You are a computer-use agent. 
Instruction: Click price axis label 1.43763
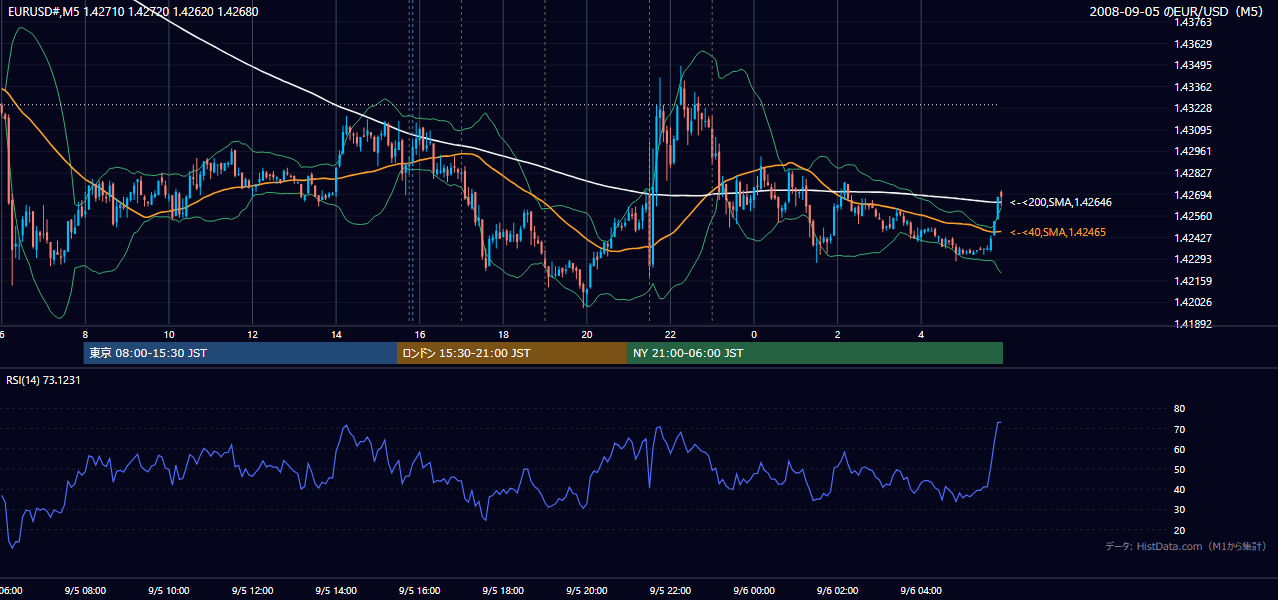1195,22
